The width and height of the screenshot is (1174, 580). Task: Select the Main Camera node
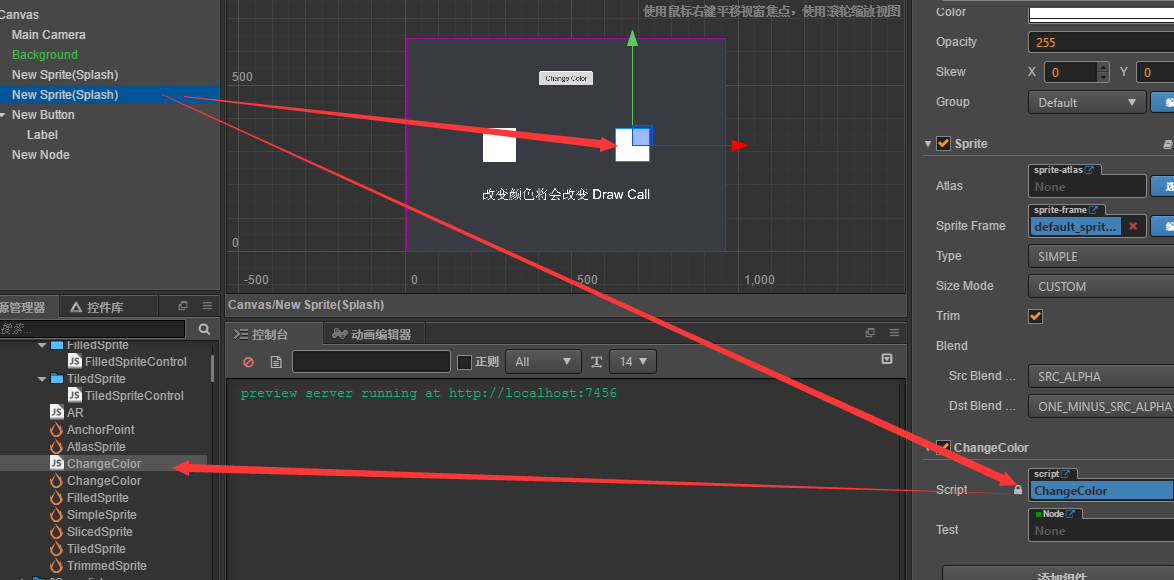click(x=49, y=34)
